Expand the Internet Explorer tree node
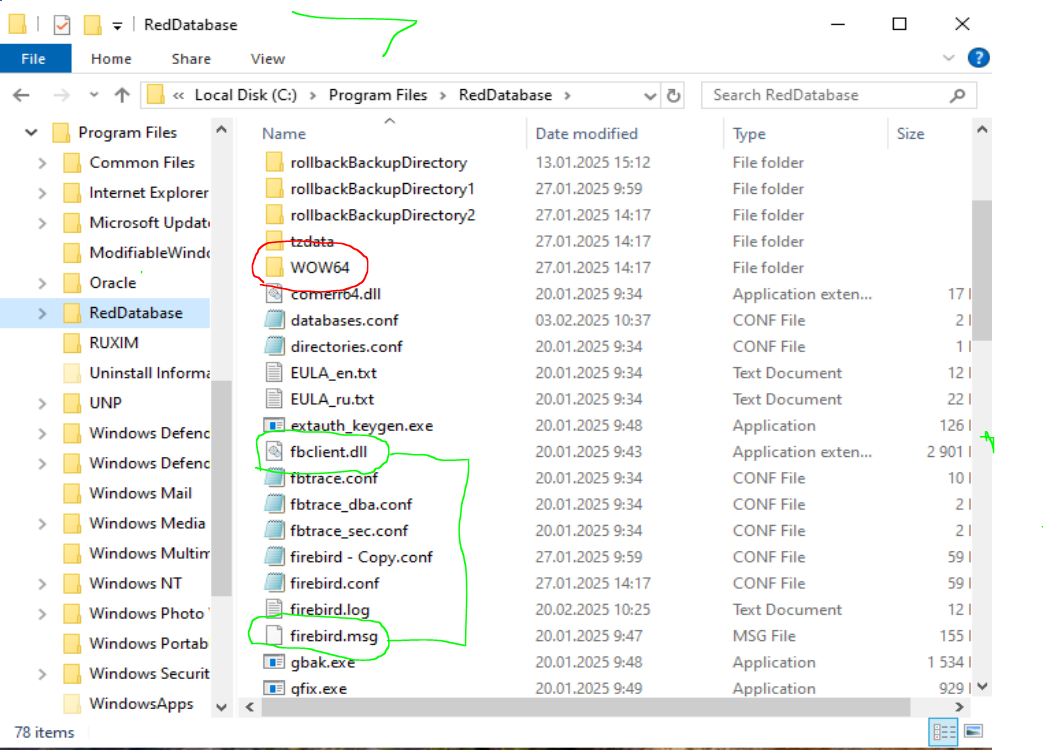 pos(42,193)
